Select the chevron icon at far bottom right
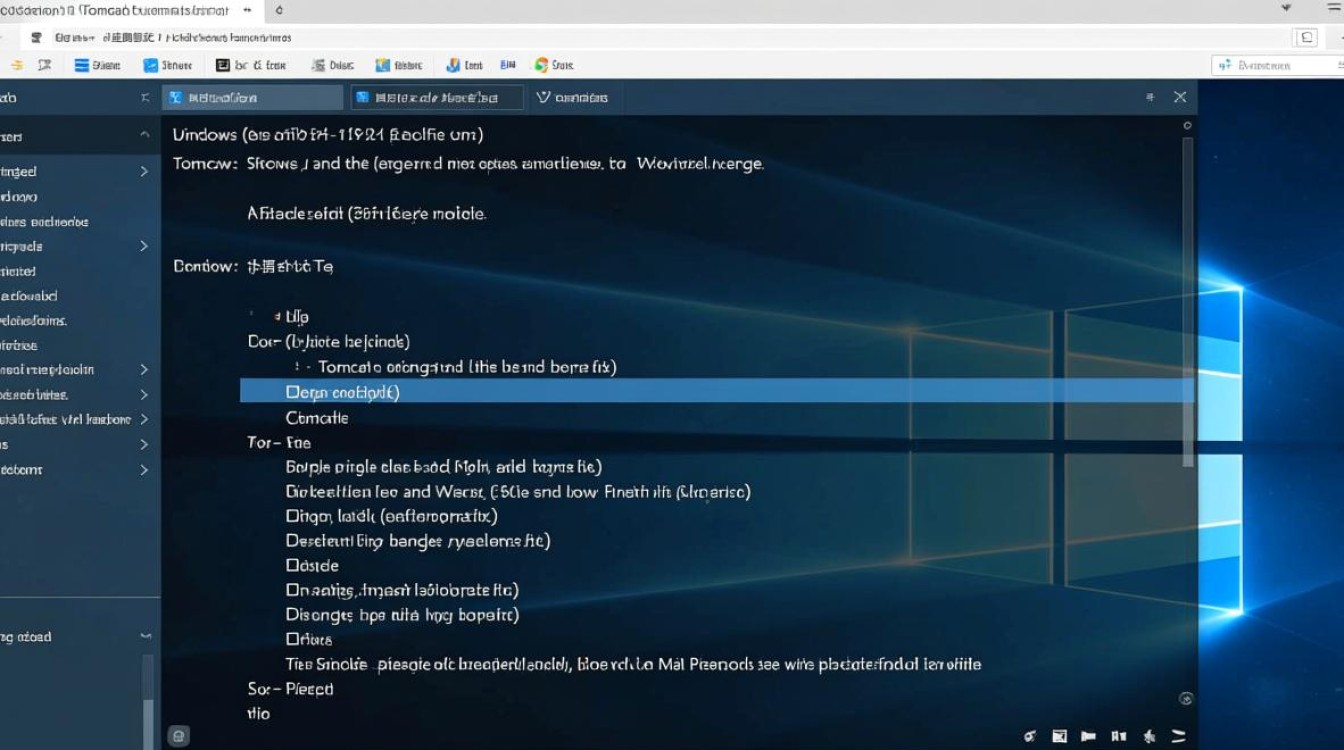Viewport: 1344px width, 750px height. point(1178,736)
